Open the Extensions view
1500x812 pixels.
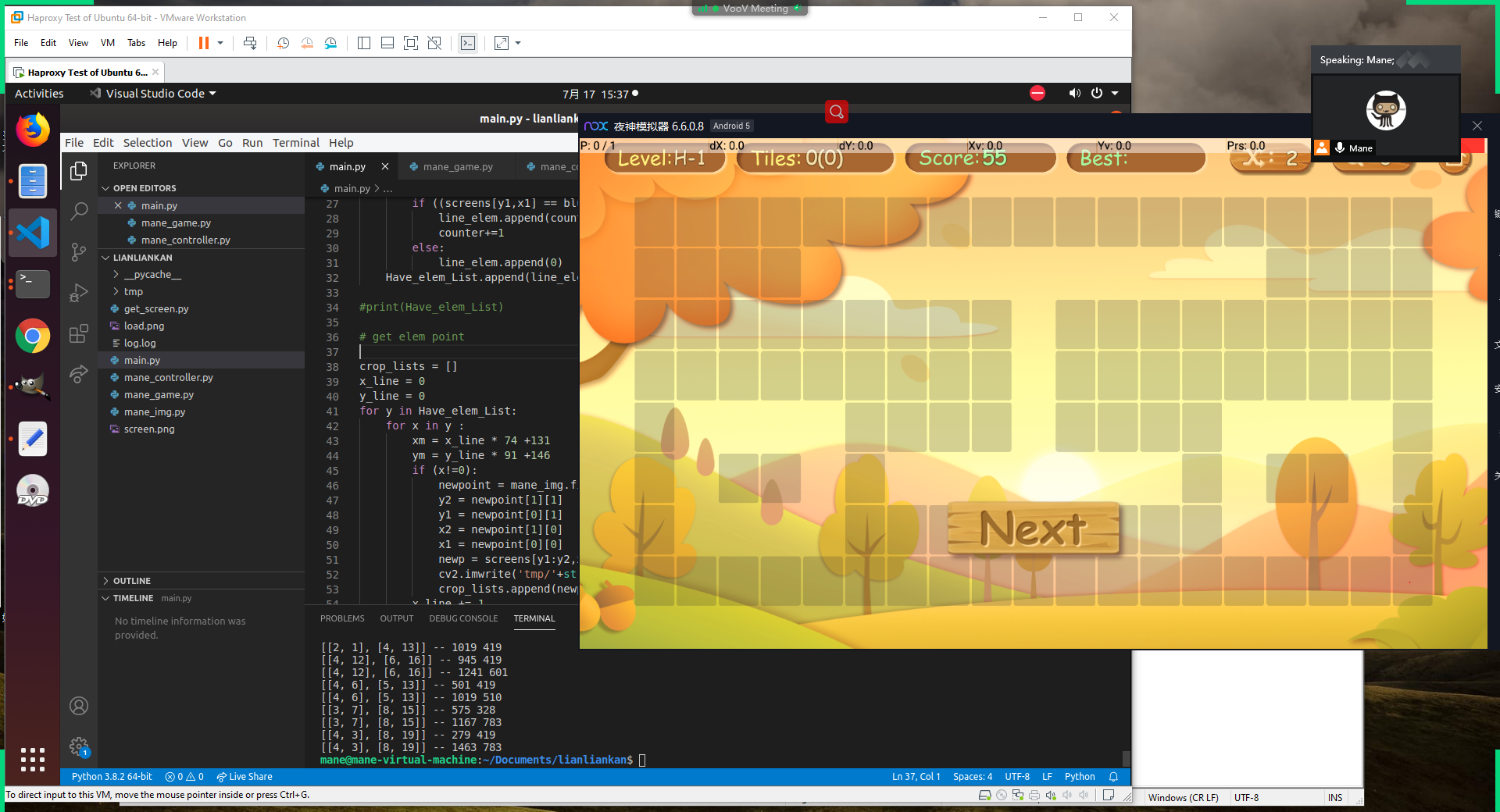coord(78,333)
